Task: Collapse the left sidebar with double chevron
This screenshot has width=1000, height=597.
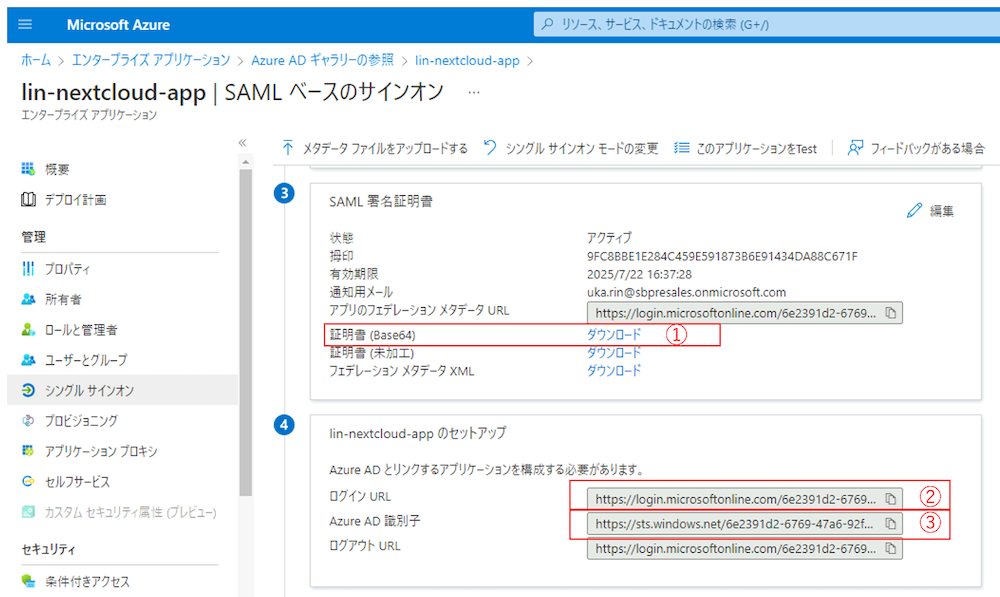Action: click(242, 143)
